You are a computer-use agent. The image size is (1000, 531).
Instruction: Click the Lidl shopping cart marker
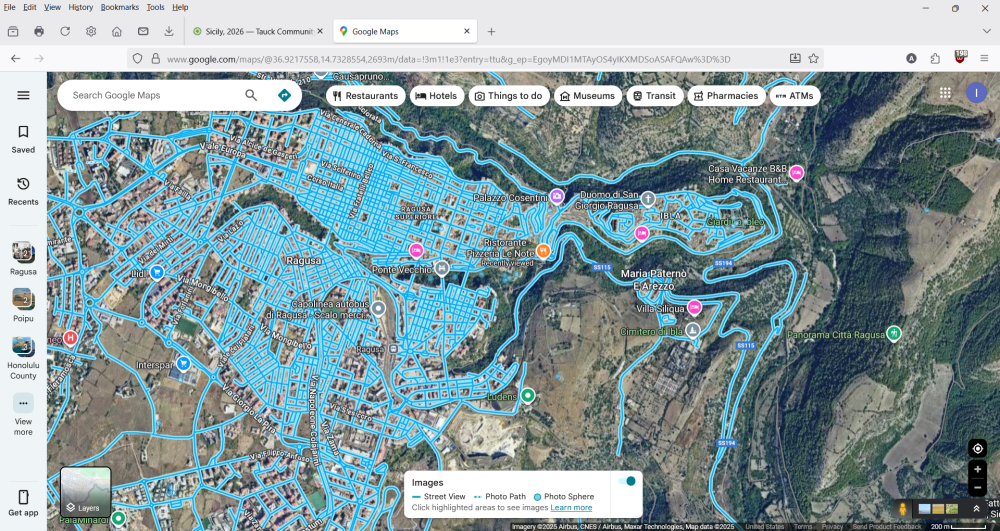pyautogui.click(x=157, y=273)
